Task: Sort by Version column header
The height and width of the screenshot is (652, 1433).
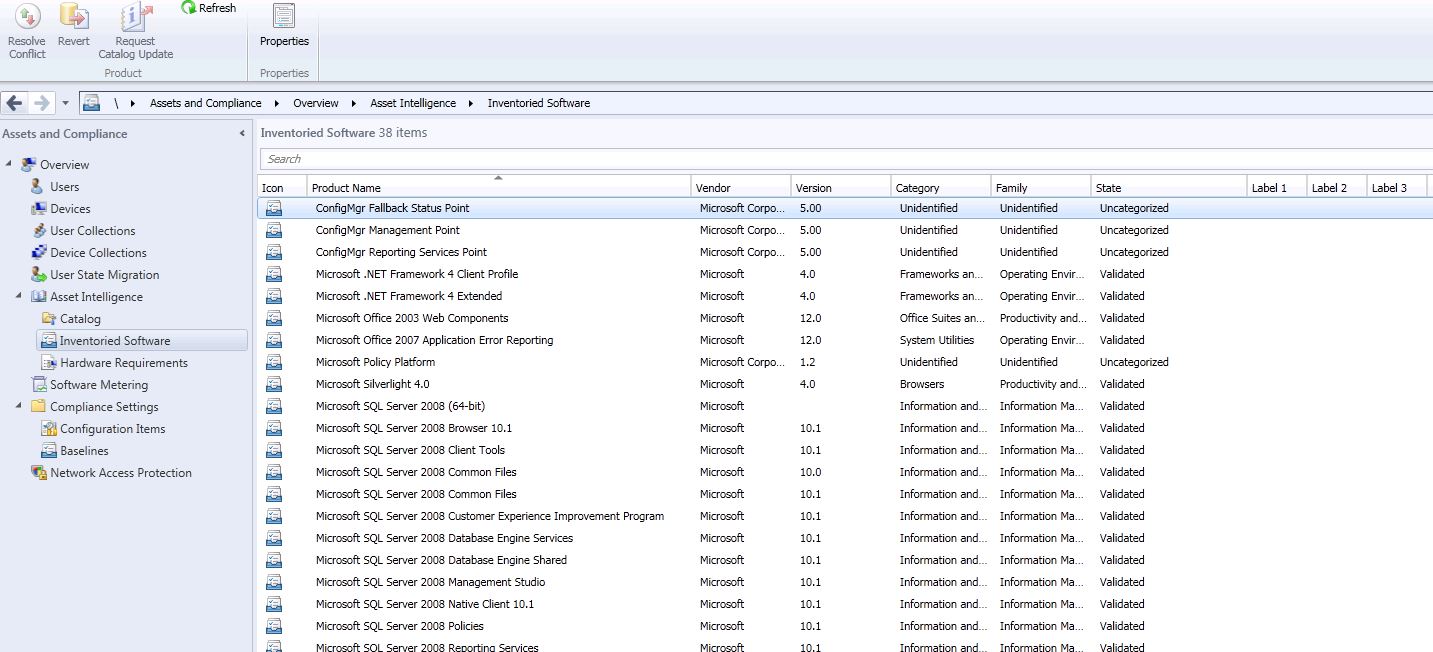Action: [840, 187]
